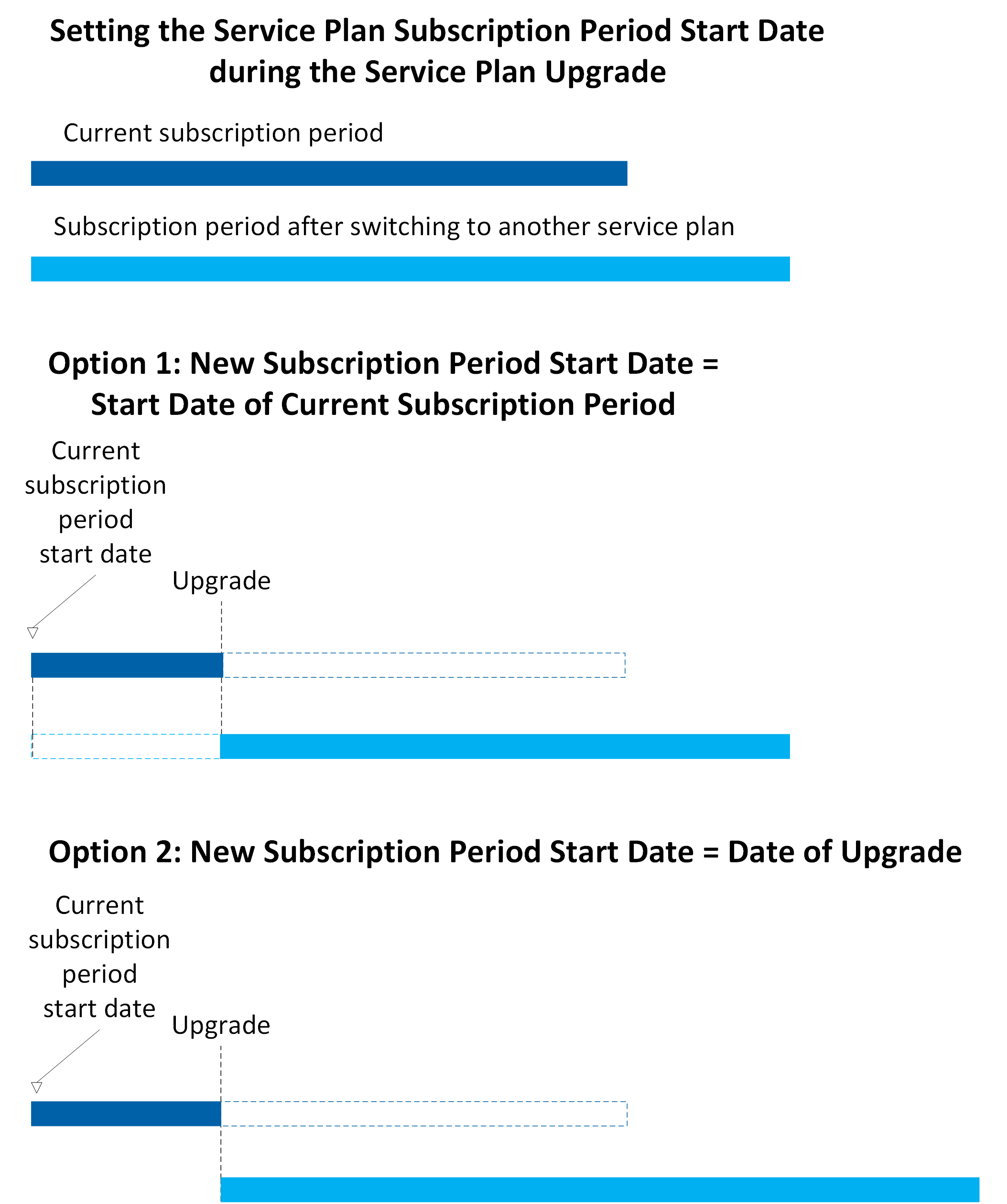Click the "Current subscription period" legend label
1007x1204 pixels.
223,133
